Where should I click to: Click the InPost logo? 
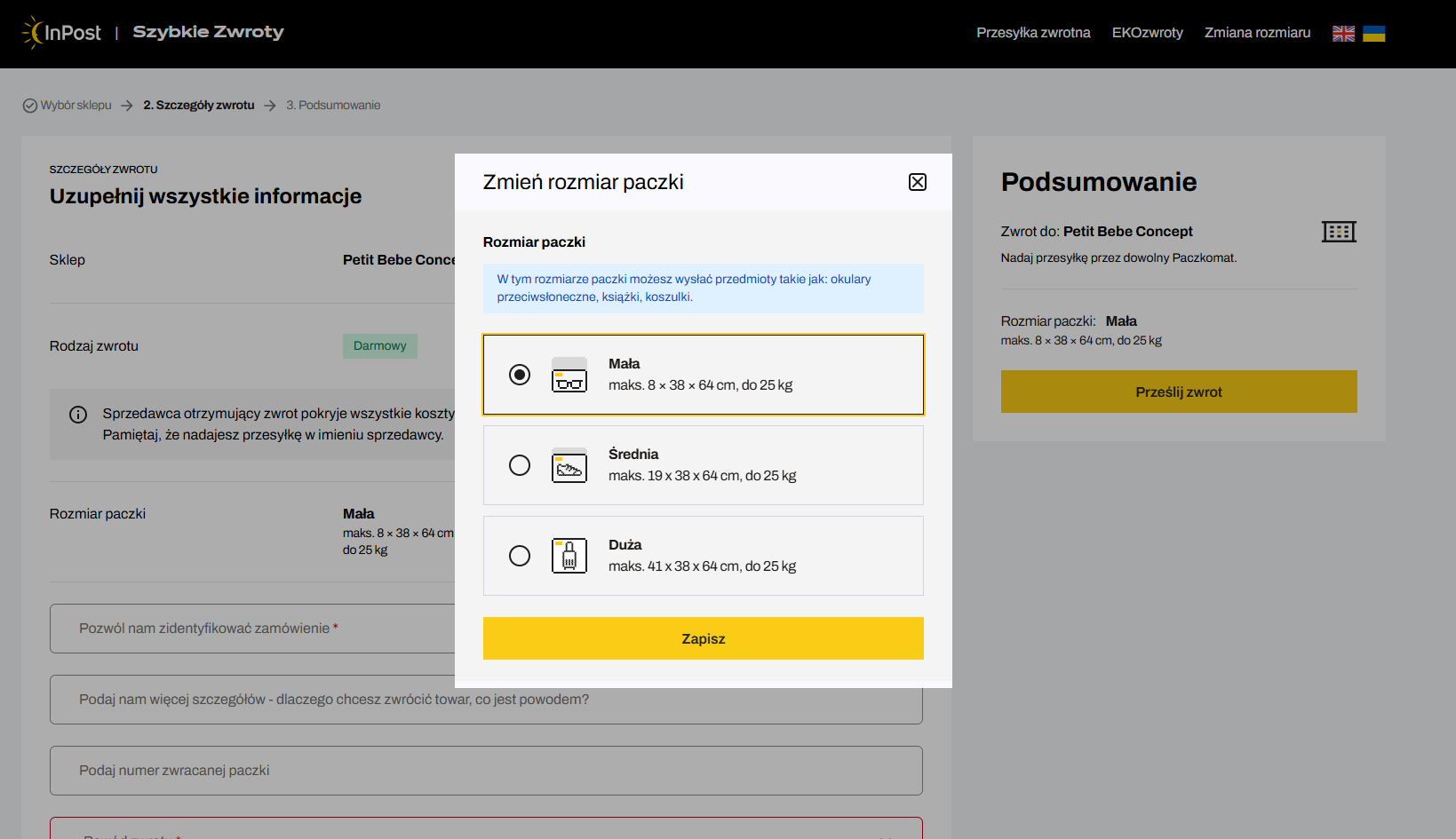point(61,33)
